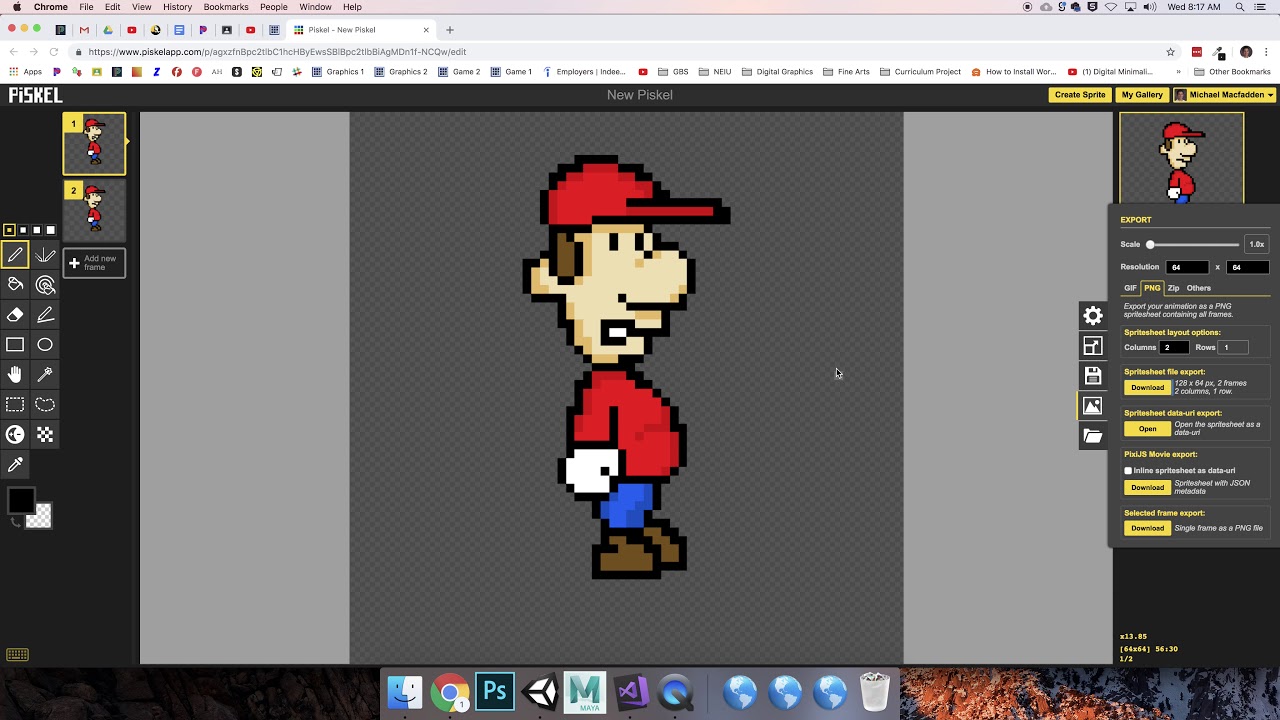Select the Vertical mirror pen tool
Image resolution: width=1280 pixels, height=720 pixels.
click(x=45, y=255)
